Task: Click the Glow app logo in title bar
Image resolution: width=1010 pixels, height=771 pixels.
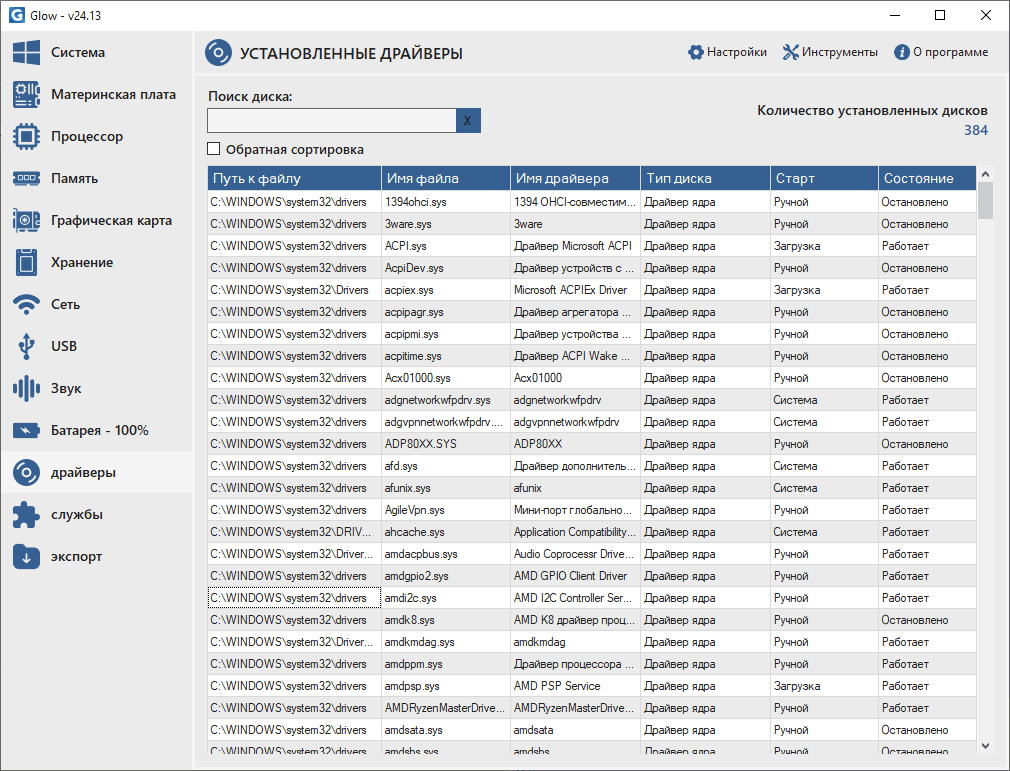Action: pyautogui.click(x=17, y=15)
